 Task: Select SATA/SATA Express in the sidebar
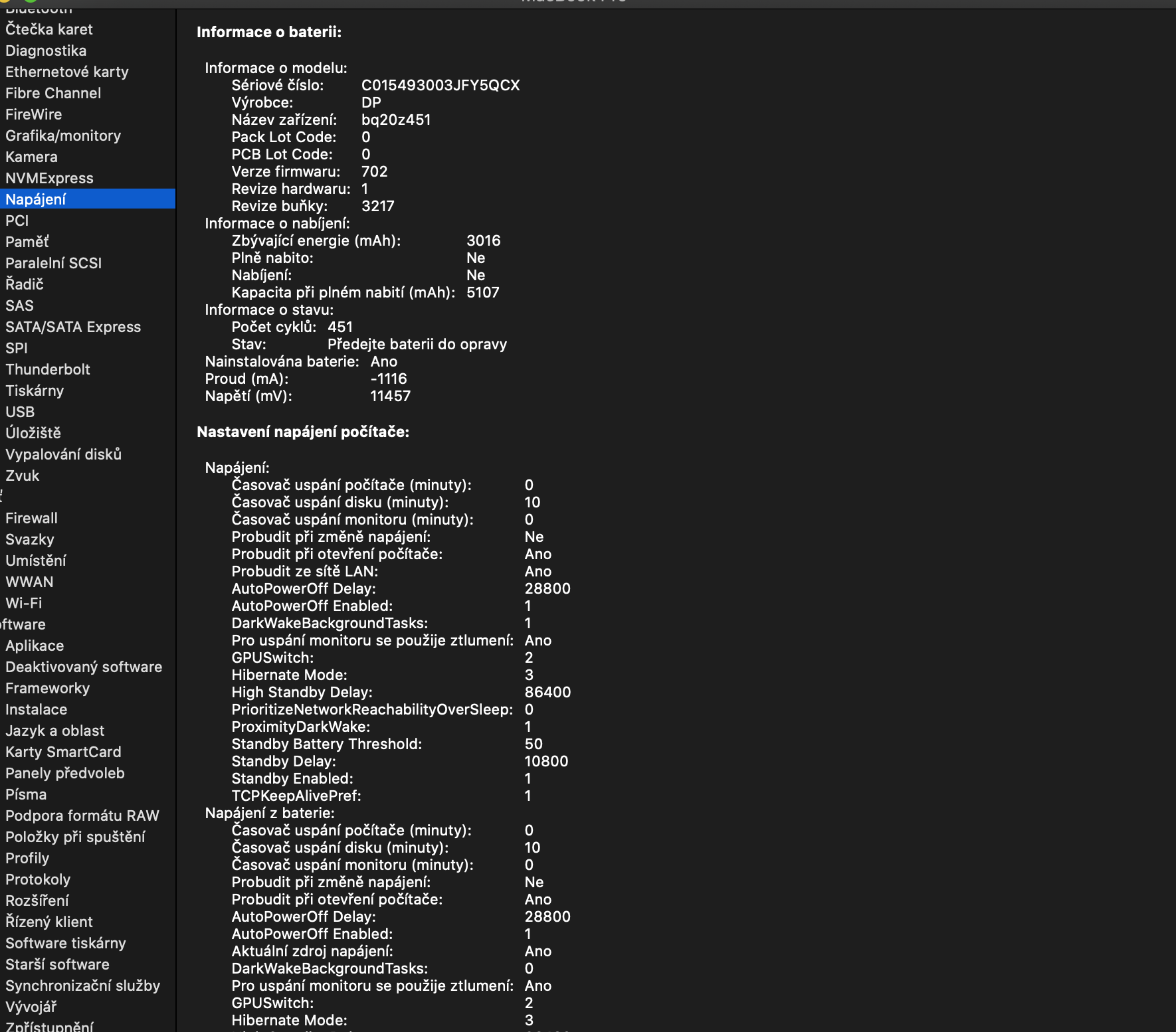tap(73, 327)
